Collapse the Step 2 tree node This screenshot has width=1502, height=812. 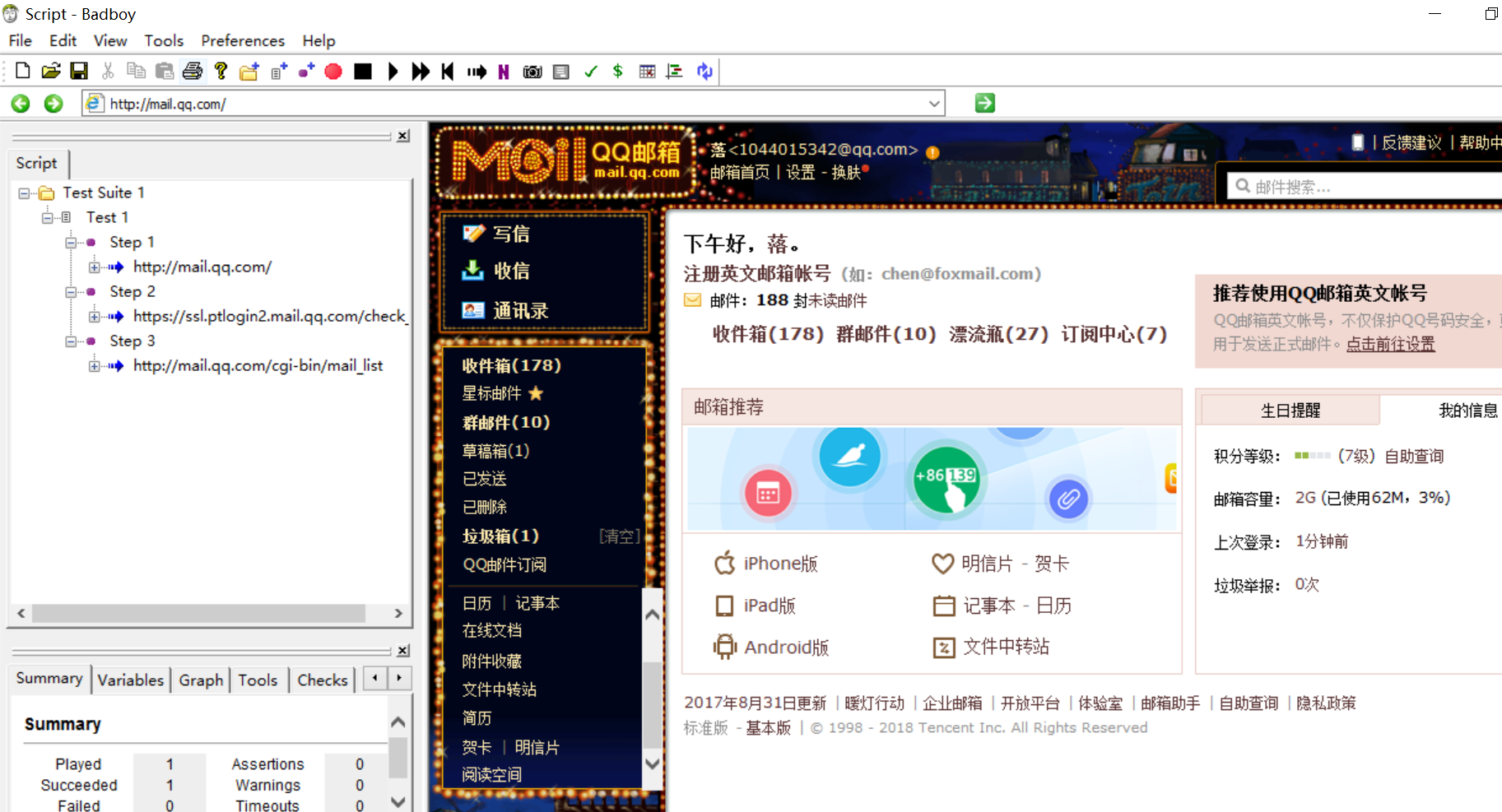[x=71, y=292]
